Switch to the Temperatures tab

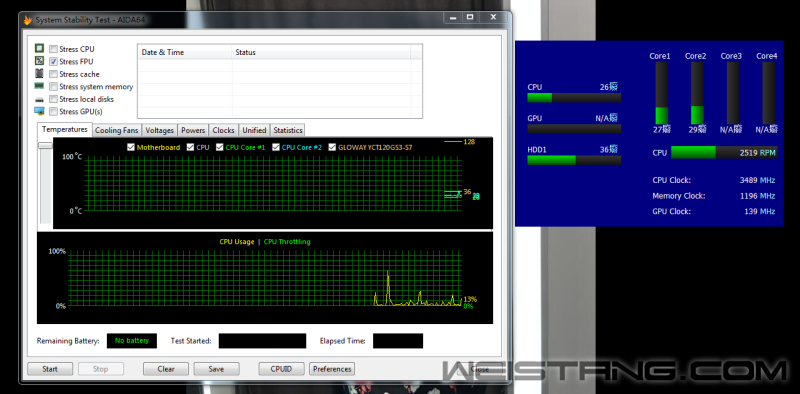pyautogui.click(x=65, y=130)
